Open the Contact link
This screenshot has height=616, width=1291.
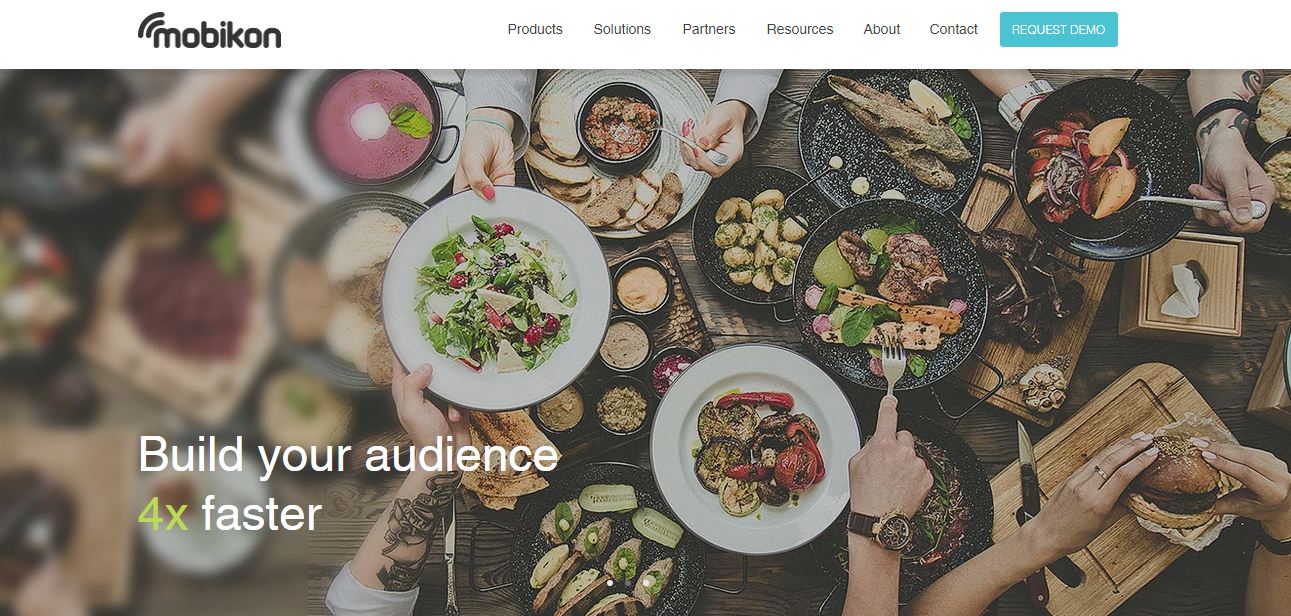click(x=953, y=29)
